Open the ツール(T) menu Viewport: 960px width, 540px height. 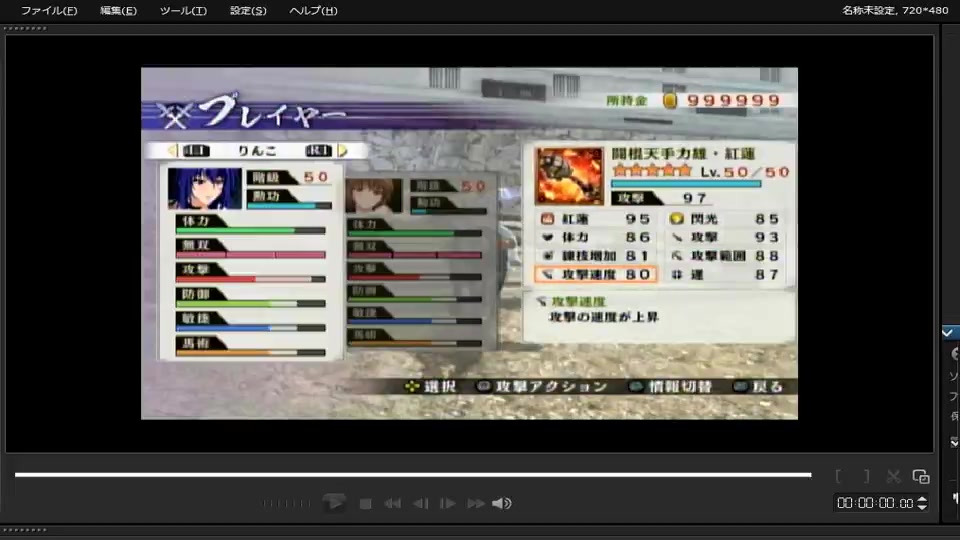point(183,10)
